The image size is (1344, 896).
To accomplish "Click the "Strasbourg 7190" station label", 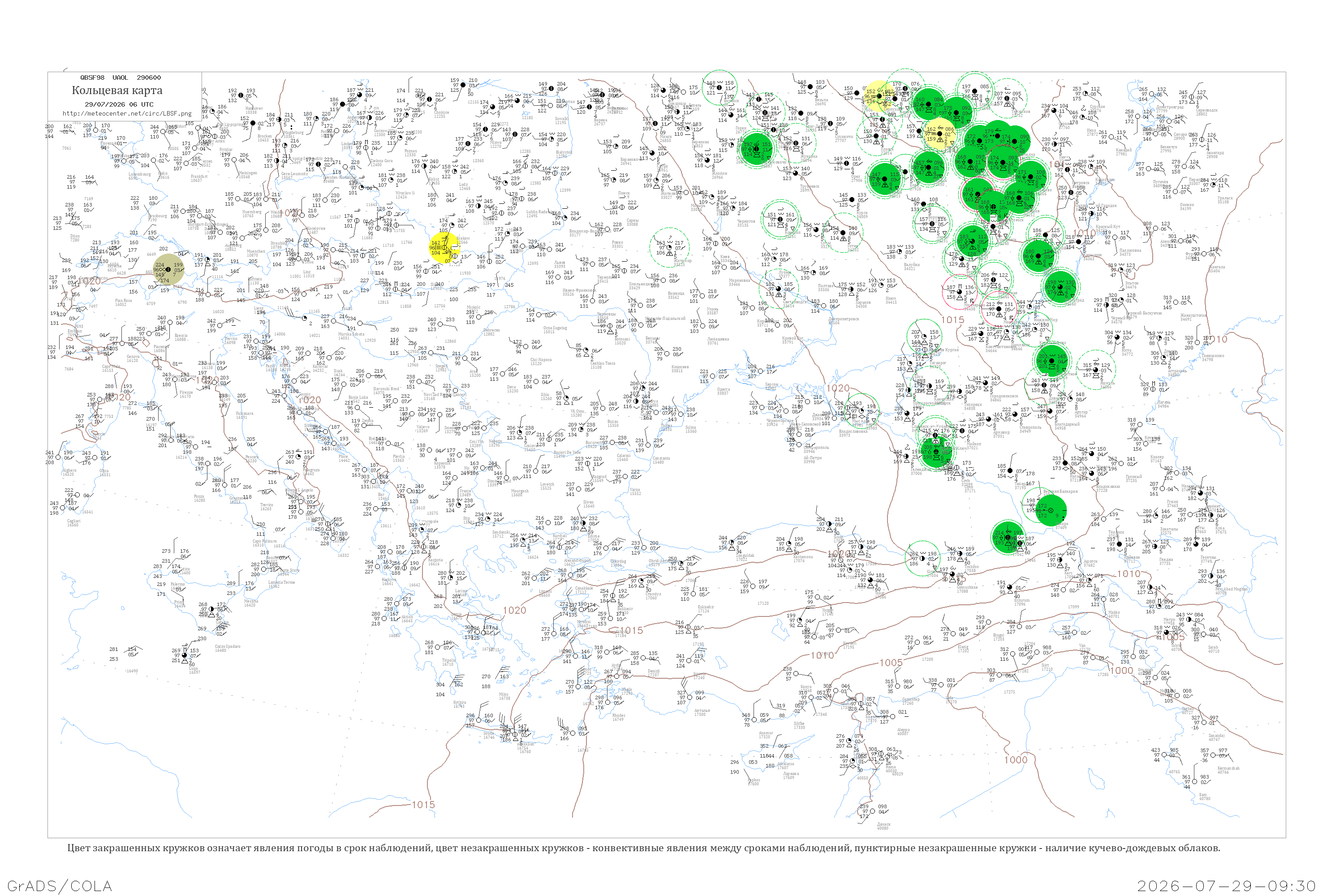I will [x=156, y=218].
